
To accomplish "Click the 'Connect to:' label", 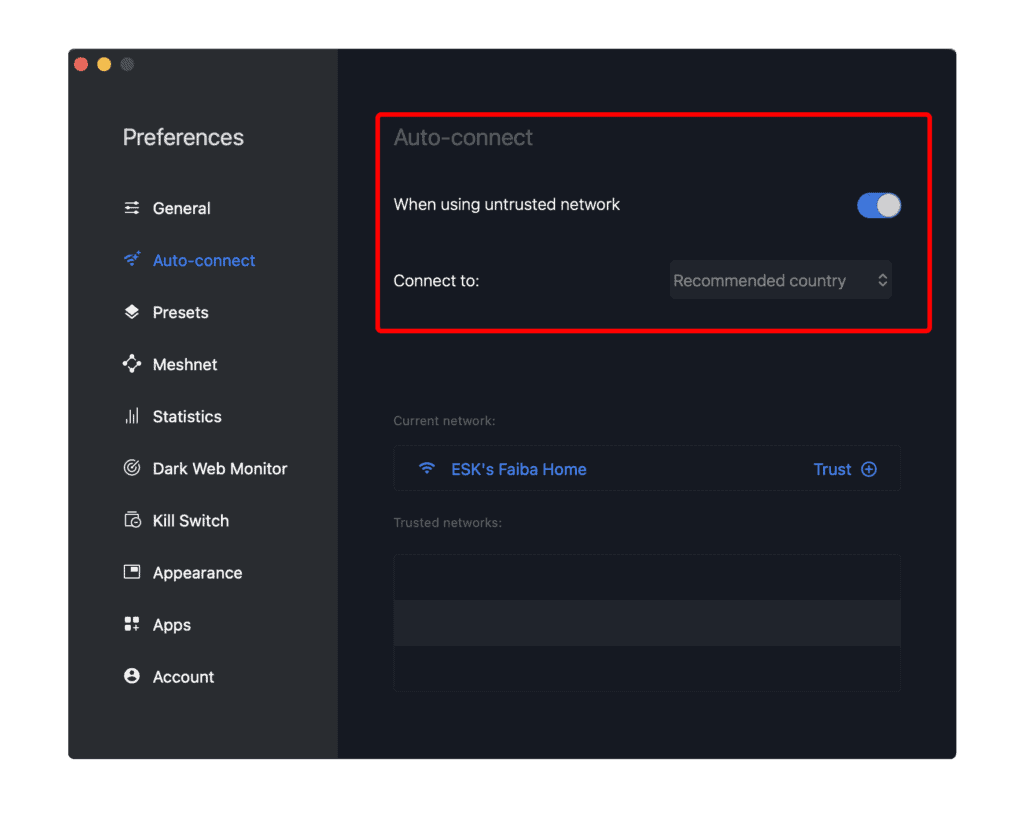I will click(436, 281).
